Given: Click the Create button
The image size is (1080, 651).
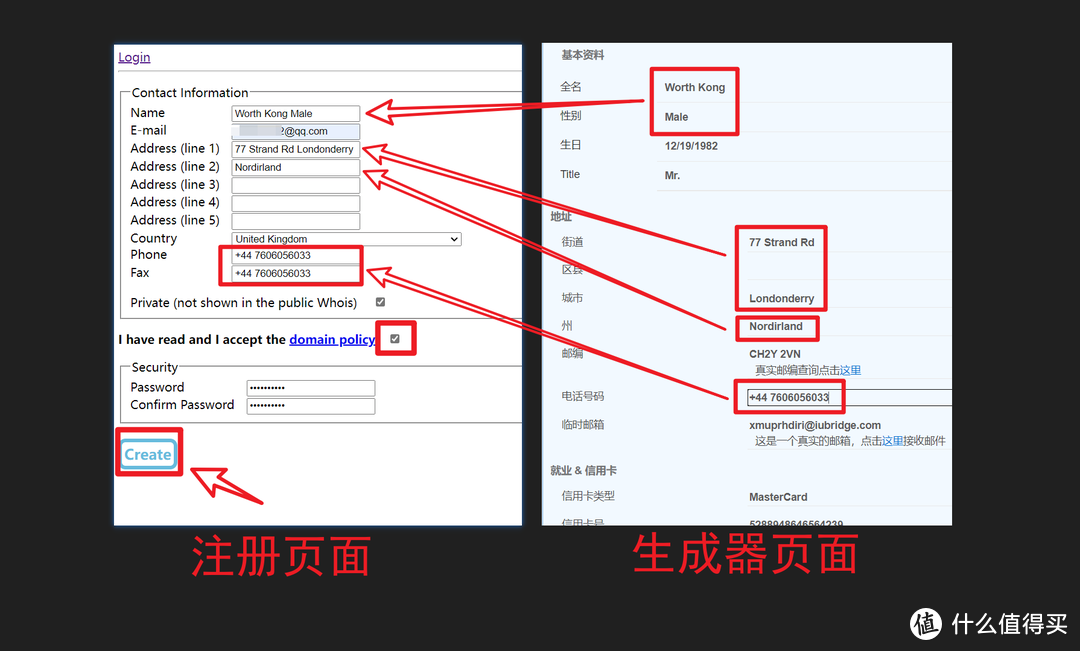Looking at the screenshot, I should (x=148, y=455).
